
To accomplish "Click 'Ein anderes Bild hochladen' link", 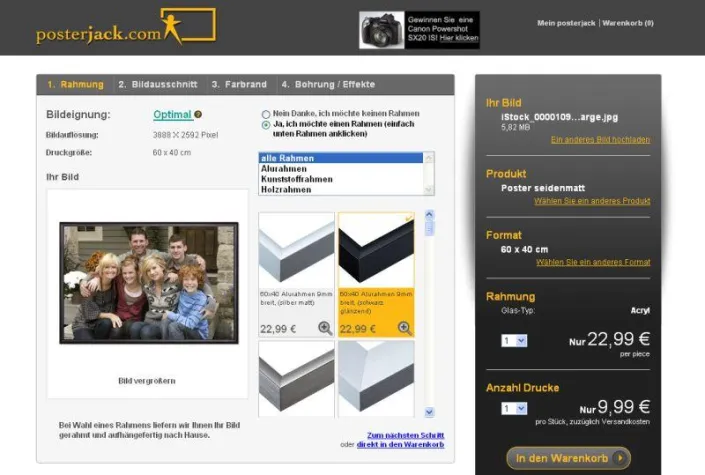I will point(600,140).
